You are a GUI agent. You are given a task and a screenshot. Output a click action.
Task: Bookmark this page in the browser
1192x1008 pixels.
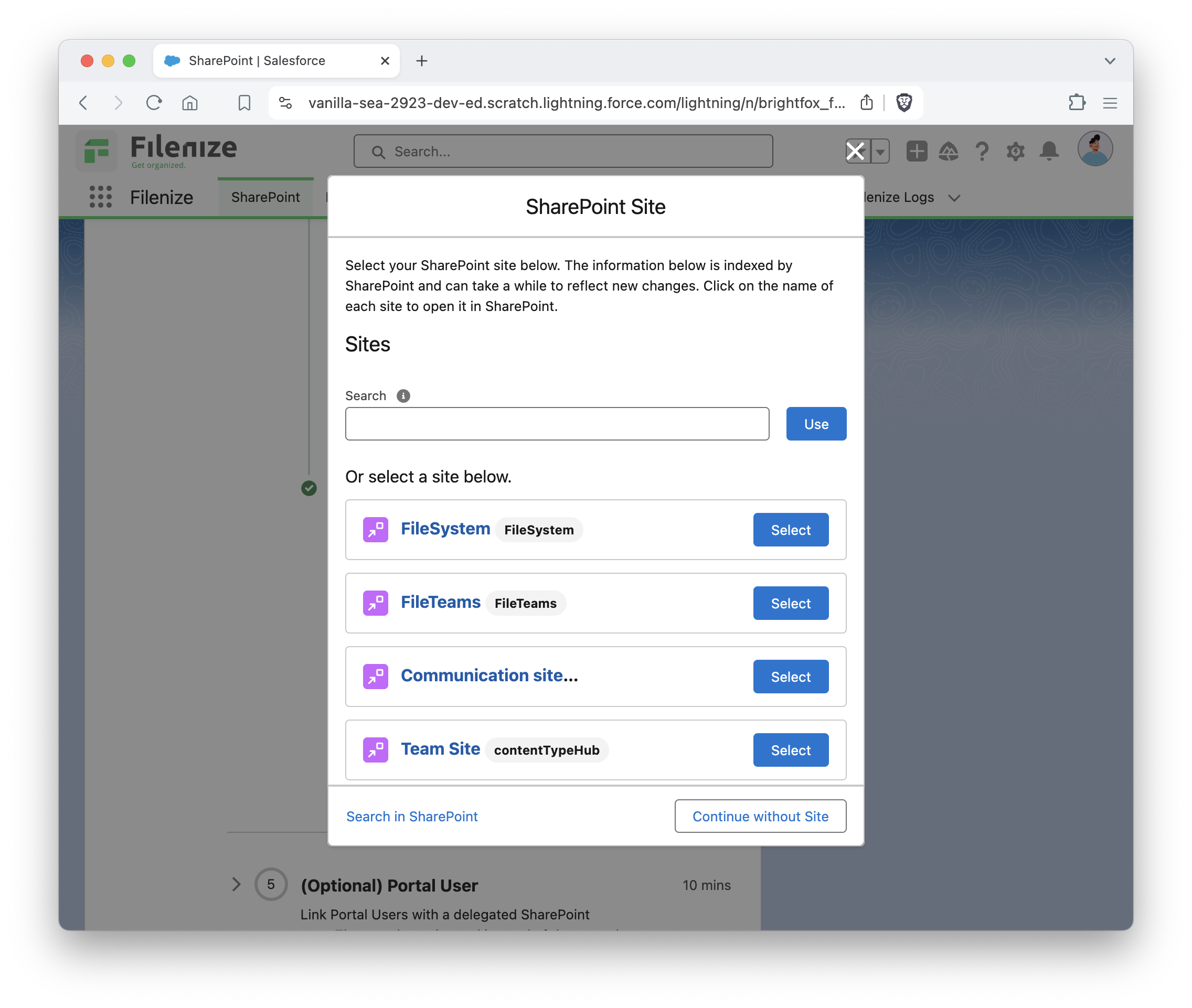(x=244, y=103)
